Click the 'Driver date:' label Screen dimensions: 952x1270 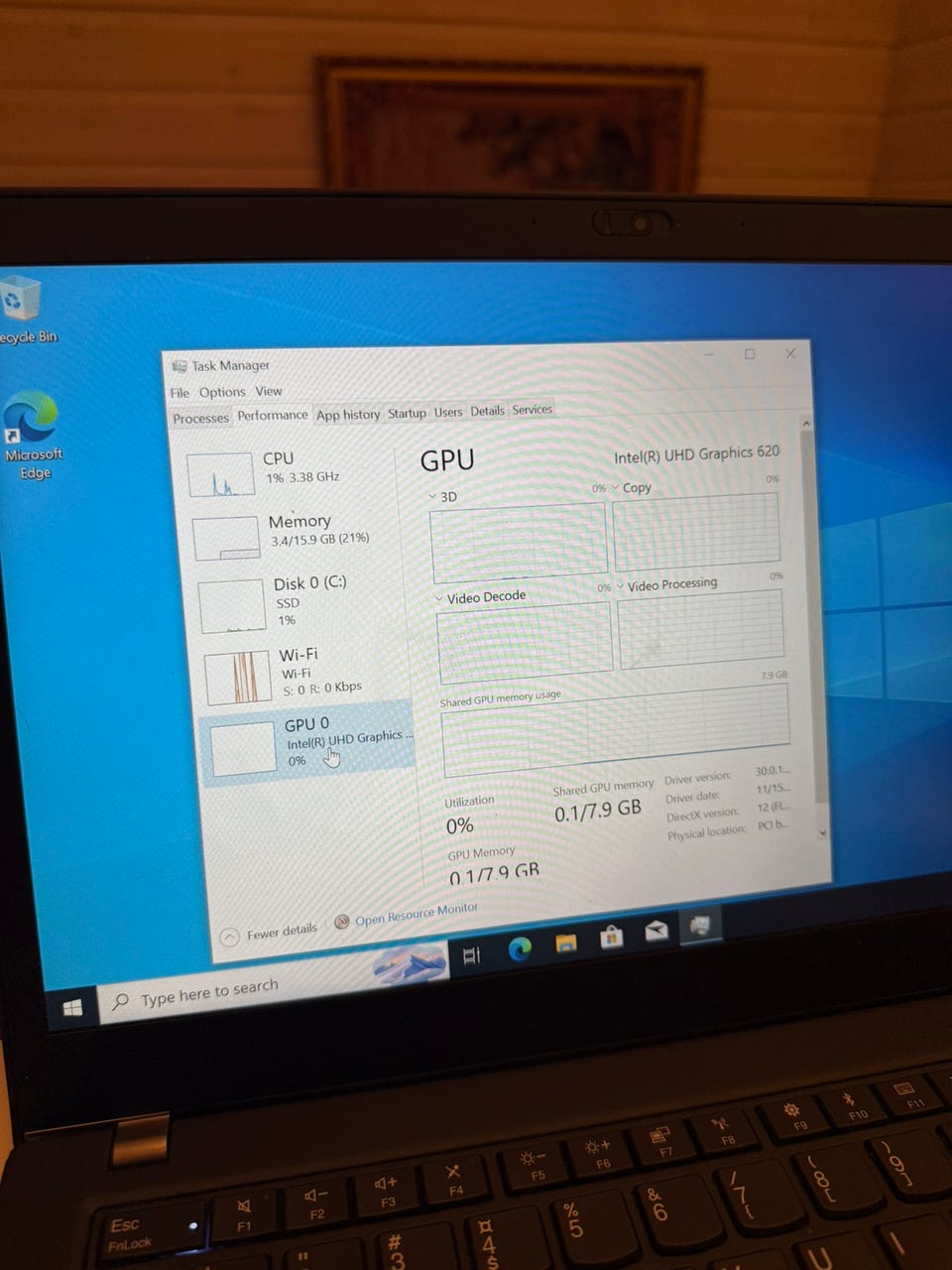tap(693, 798)
